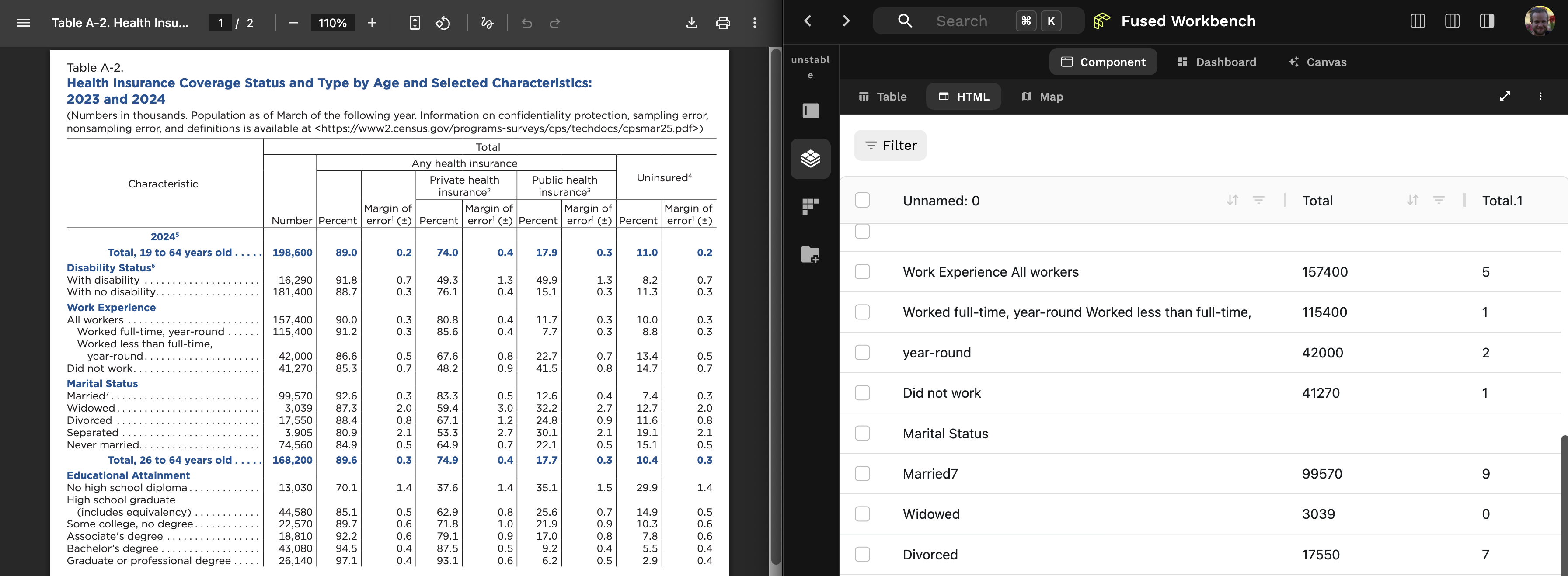Open the user profile avatar
Screen dimensions: 1568x576
(1540, 21)
